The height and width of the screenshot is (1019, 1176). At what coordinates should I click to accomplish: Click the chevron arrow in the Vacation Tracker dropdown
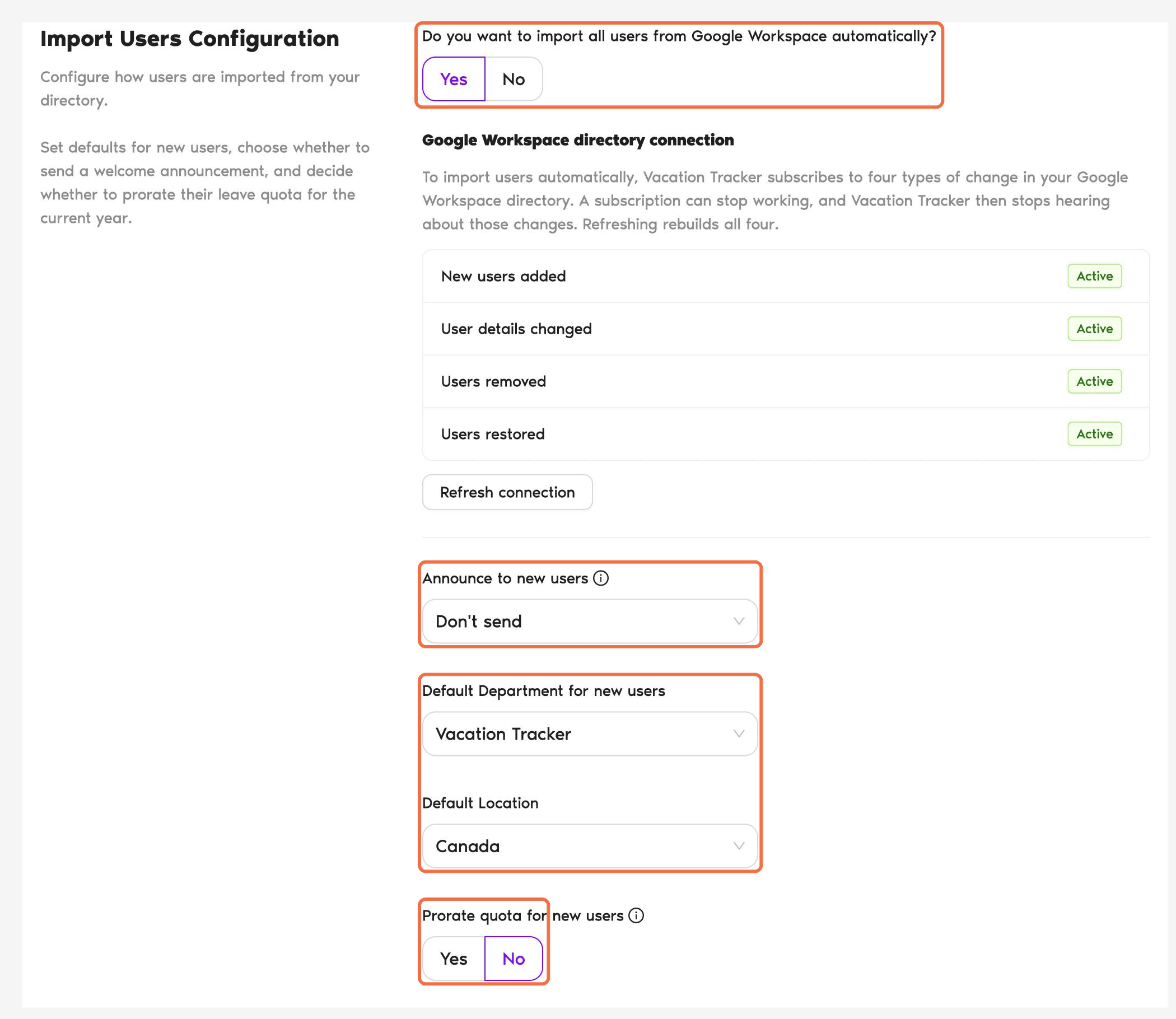pos(739,734)
